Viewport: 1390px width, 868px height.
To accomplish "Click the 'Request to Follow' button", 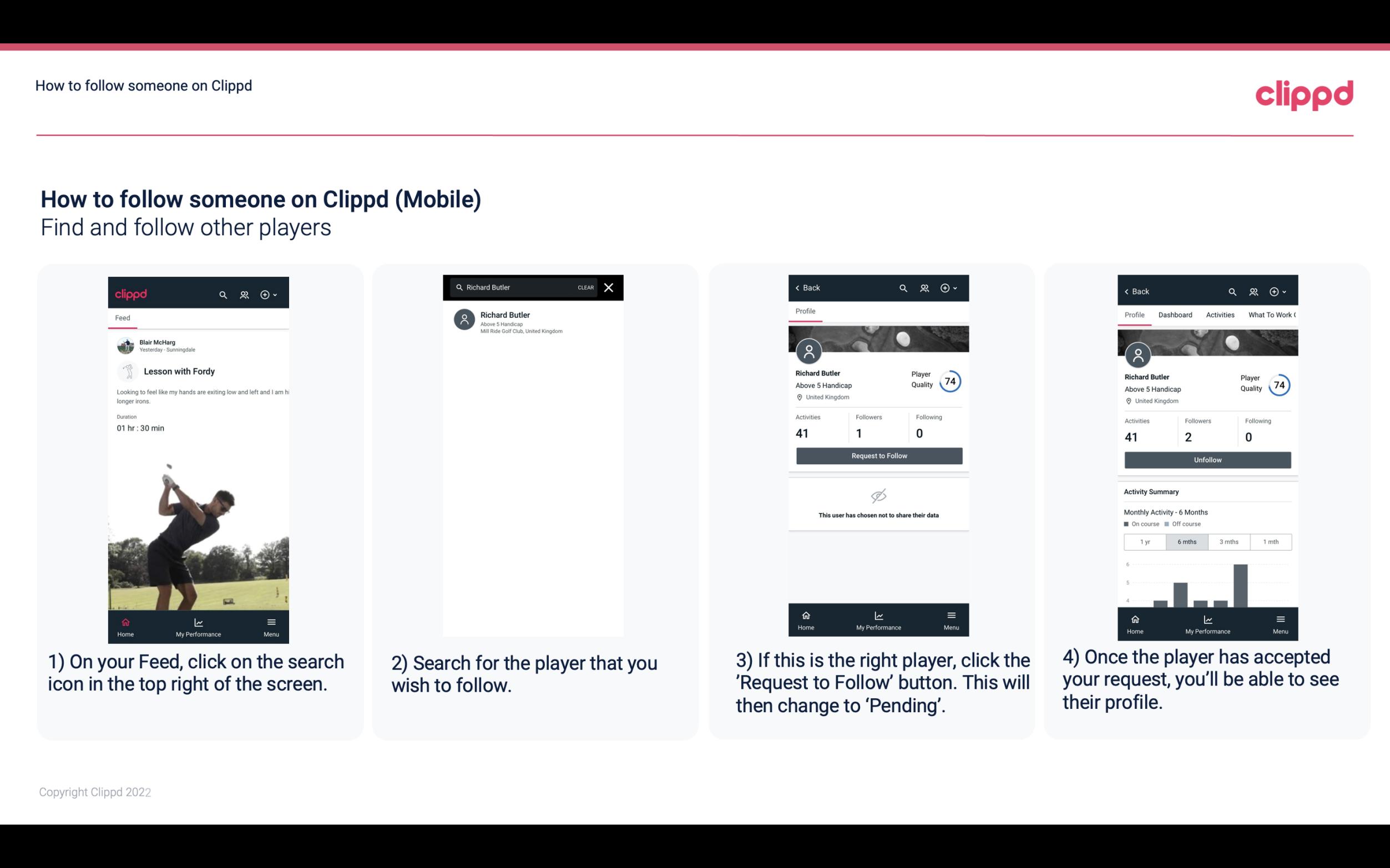I will 878,456.
